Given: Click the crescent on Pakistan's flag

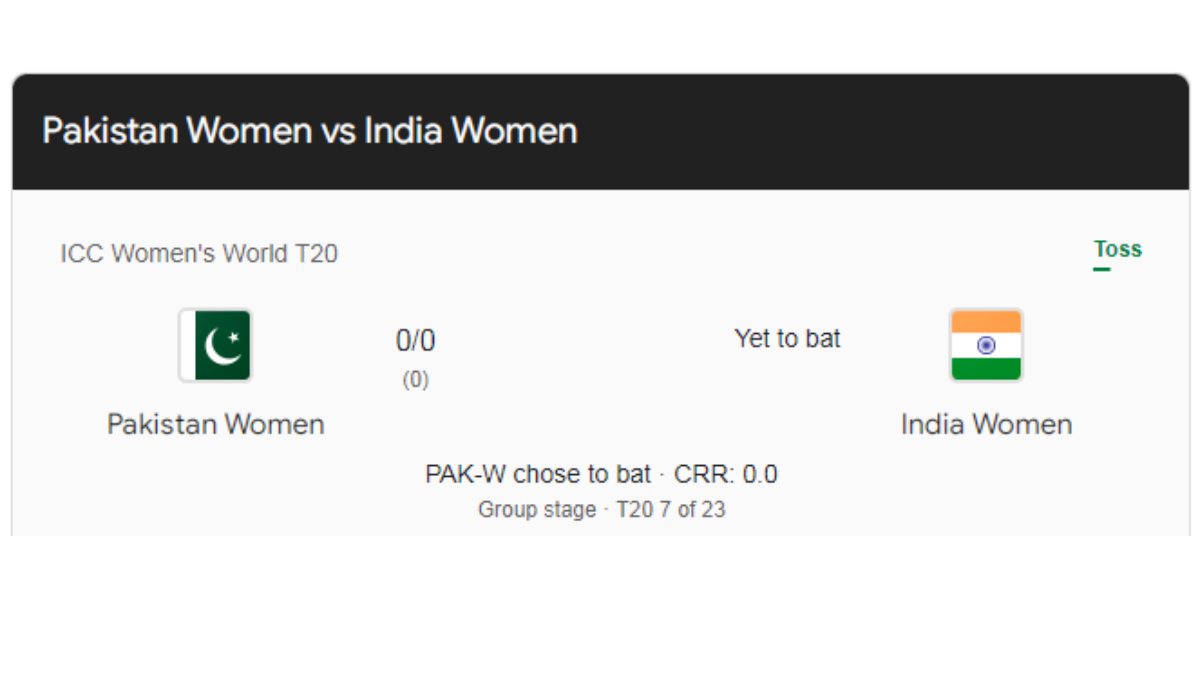Looking at the screenshot, I should (x=221, y=346).
